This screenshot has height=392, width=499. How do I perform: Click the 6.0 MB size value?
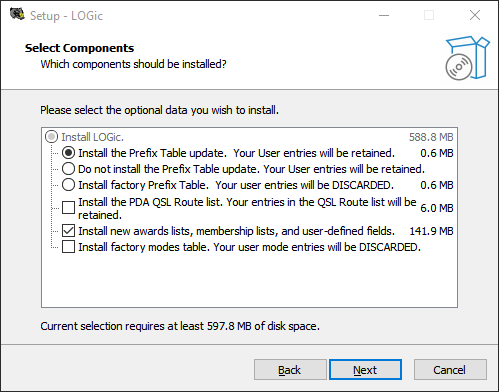437,208
